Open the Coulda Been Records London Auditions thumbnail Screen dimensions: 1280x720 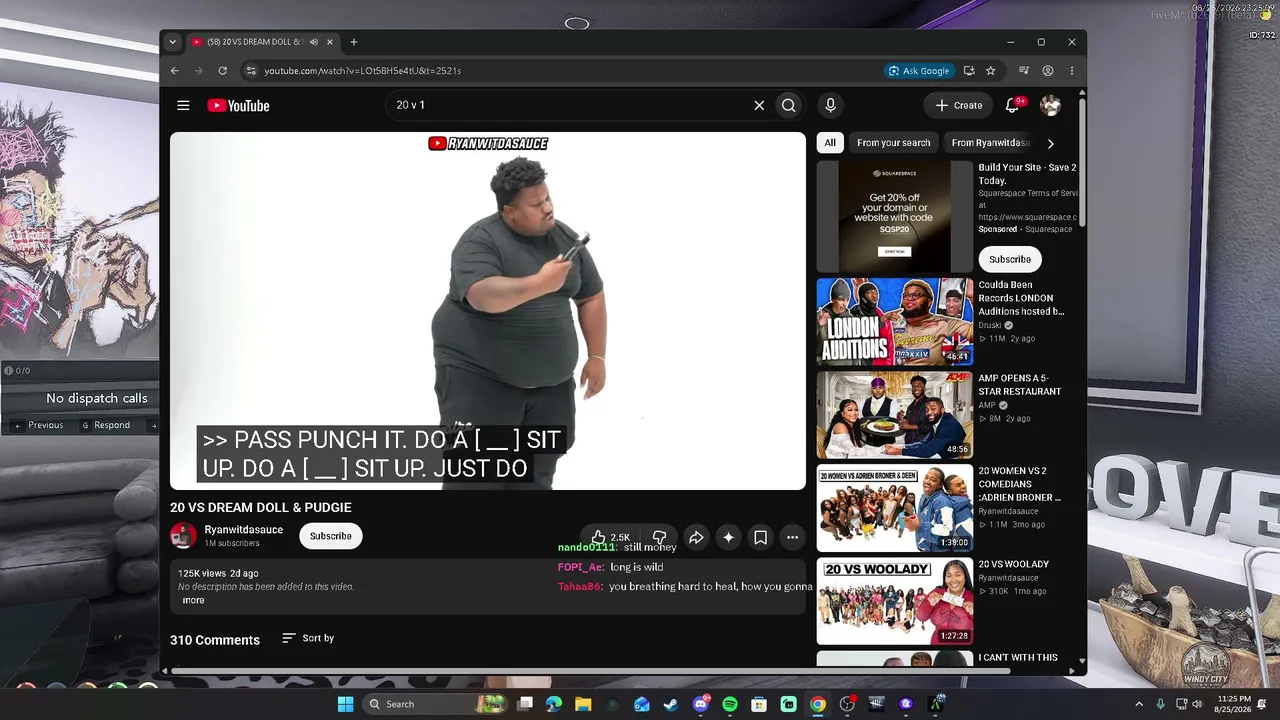895,321
